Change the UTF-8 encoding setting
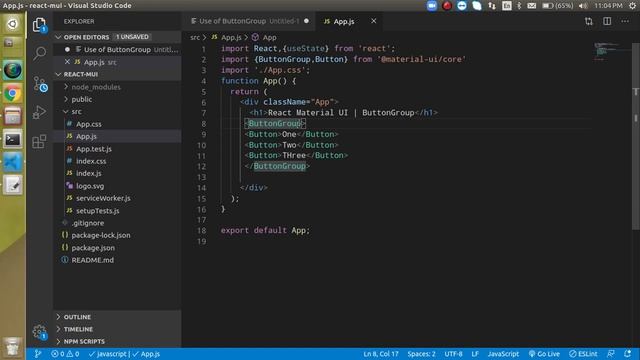640x360 pixels. (x=453, y=354)
